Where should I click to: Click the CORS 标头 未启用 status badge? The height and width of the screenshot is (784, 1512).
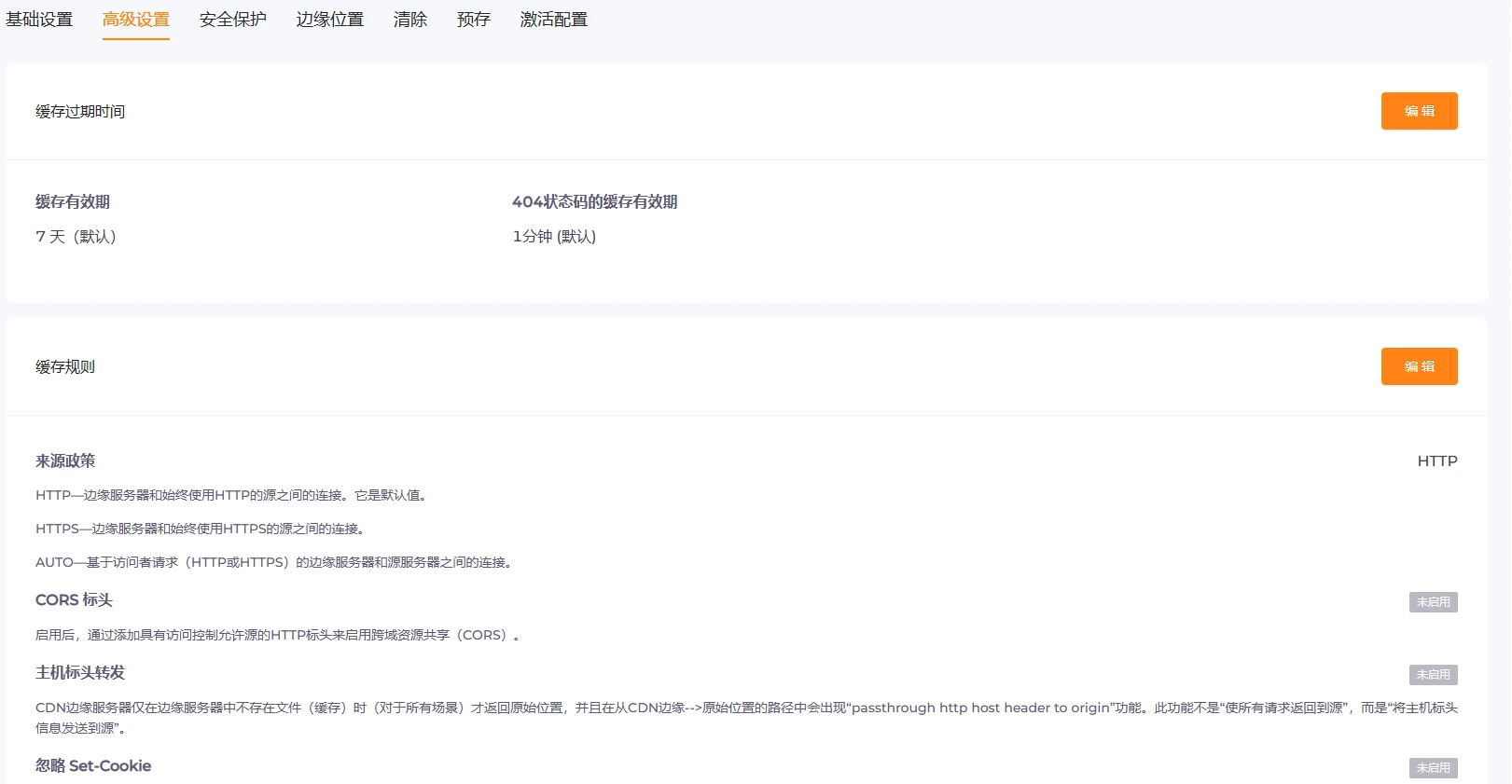pyautogui.click(x=1433, y=602)
